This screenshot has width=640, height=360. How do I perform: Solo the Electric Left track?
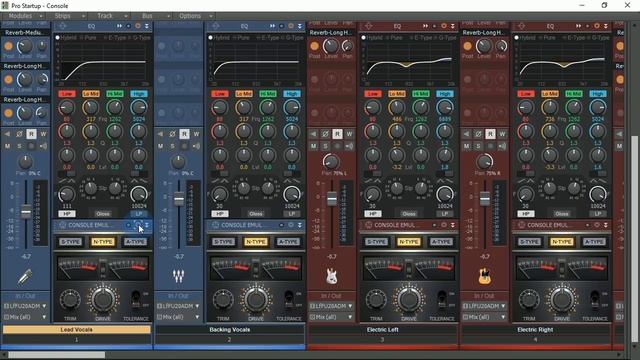point(325,146)
